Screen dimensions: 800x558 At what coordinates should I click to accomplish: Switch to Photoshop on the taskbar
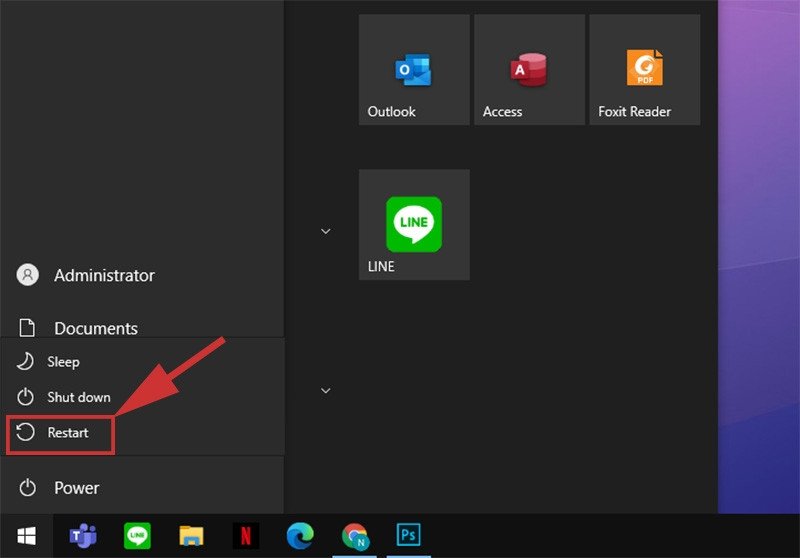408,536
